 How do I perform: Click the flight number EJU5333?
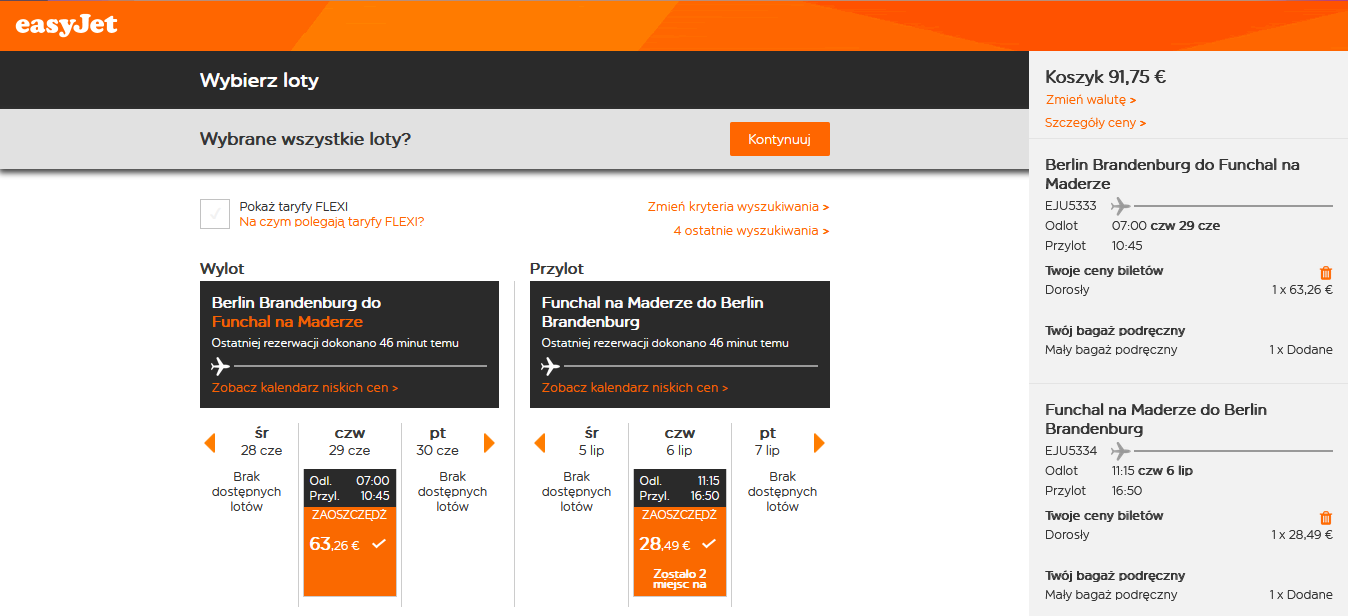(x=1071, y=206)
